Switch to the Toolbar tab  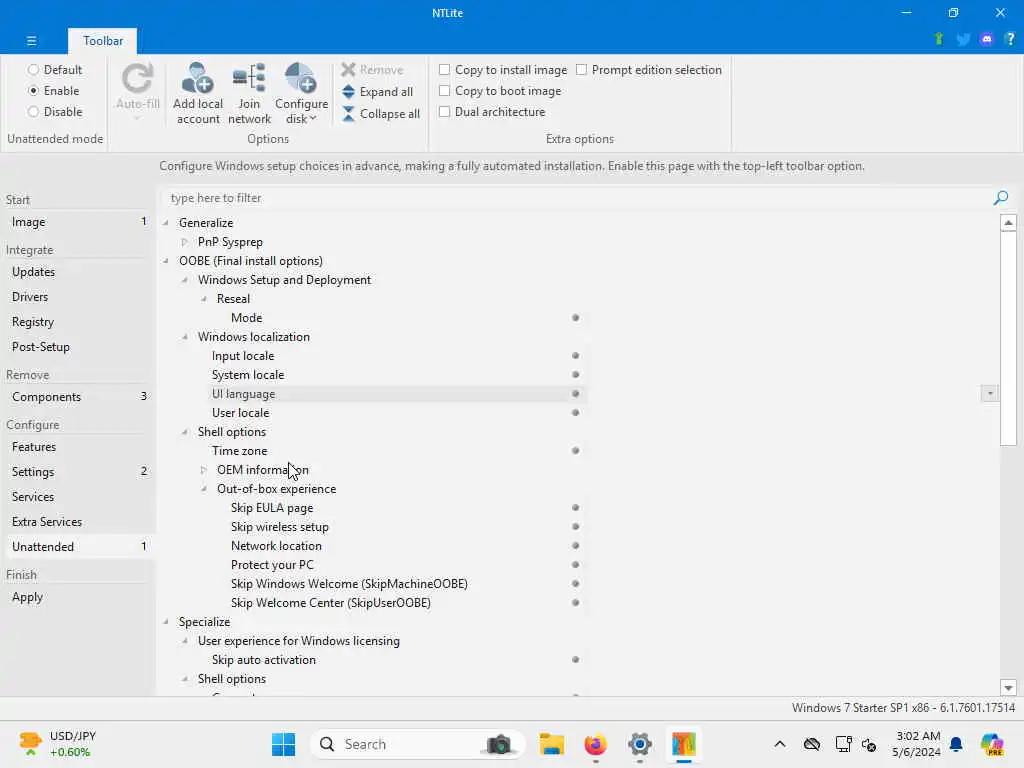[103, 40]
